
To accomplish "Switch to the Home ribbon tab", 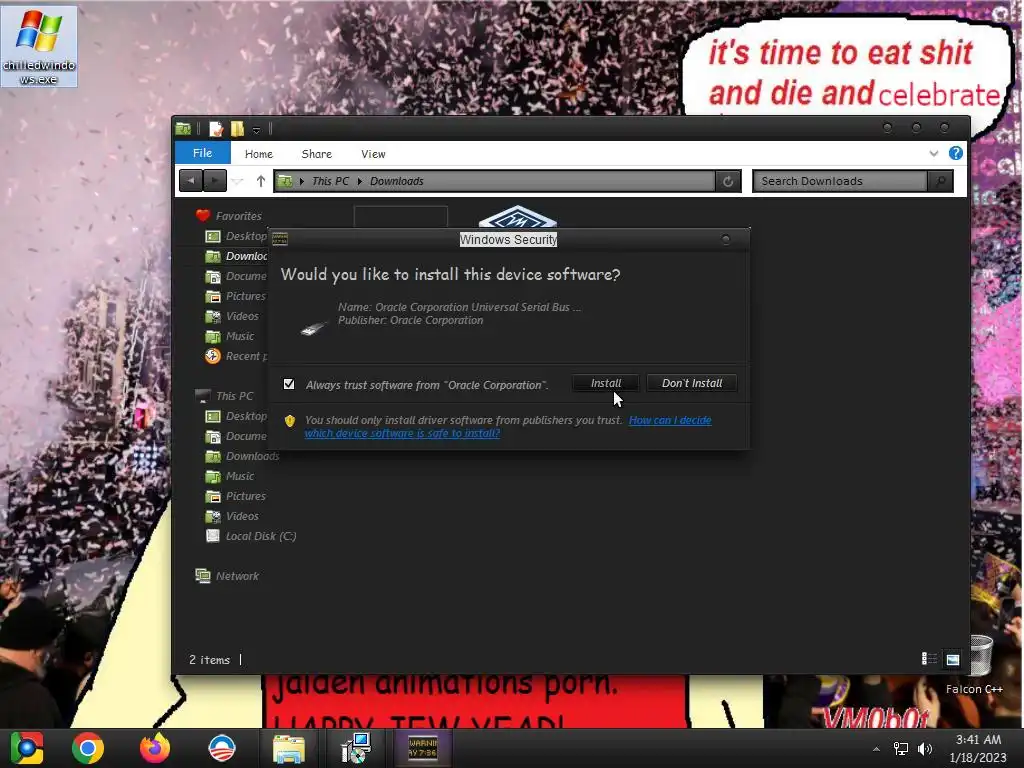I will [x=259, y=154].
